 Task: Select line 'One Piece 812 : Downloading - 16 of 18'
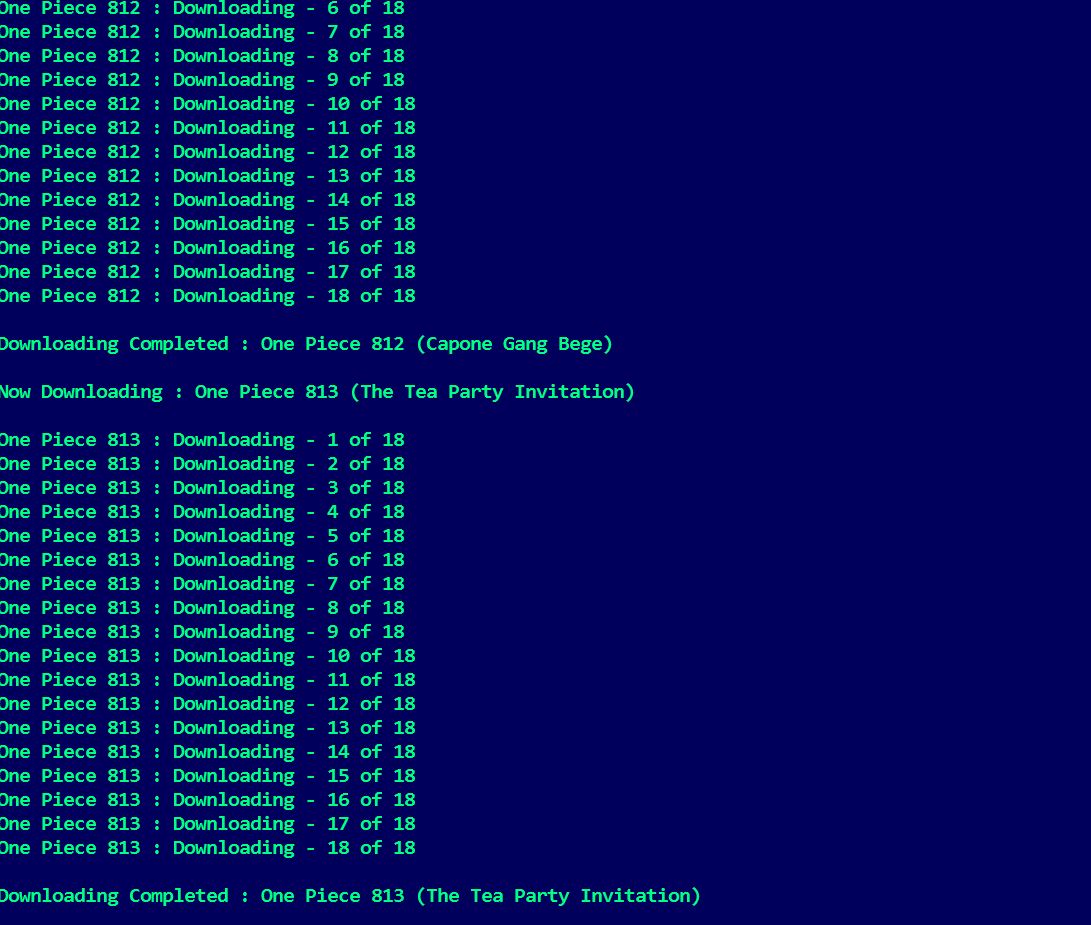tap(207, 248)
